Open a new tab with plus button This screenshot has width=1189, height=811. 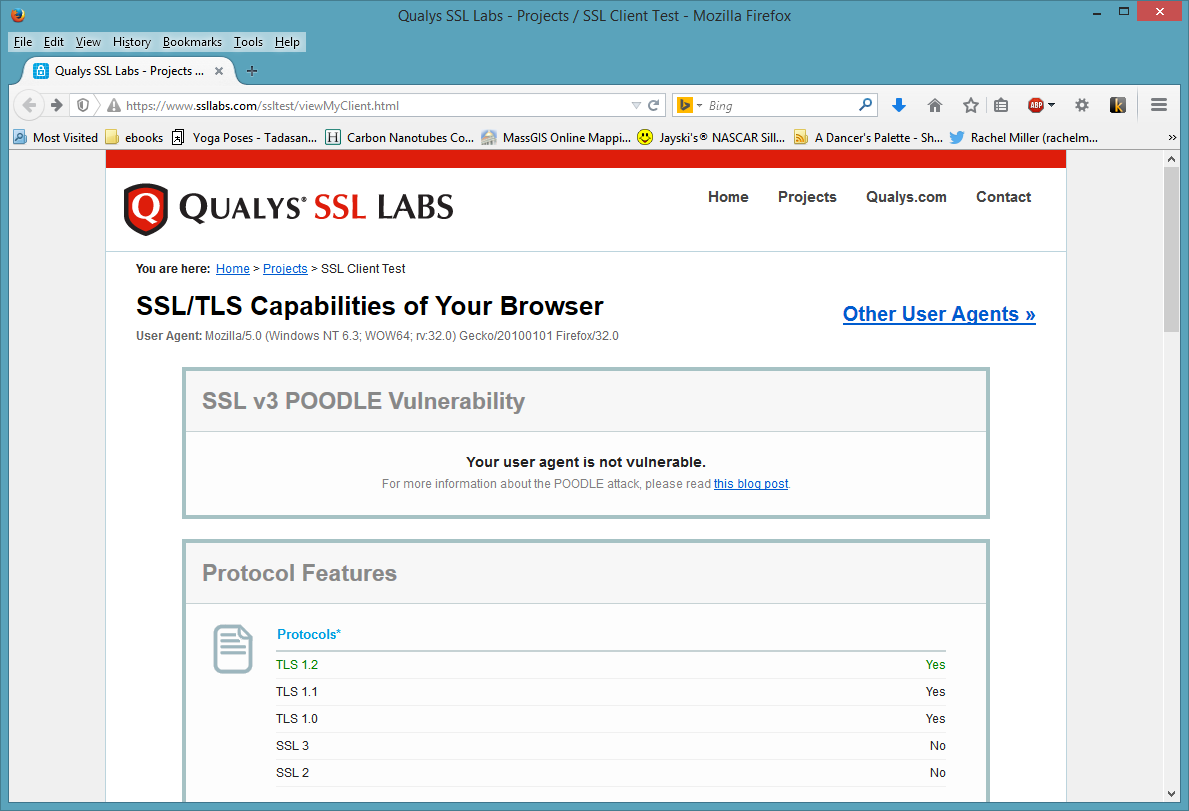click(253, 70)
